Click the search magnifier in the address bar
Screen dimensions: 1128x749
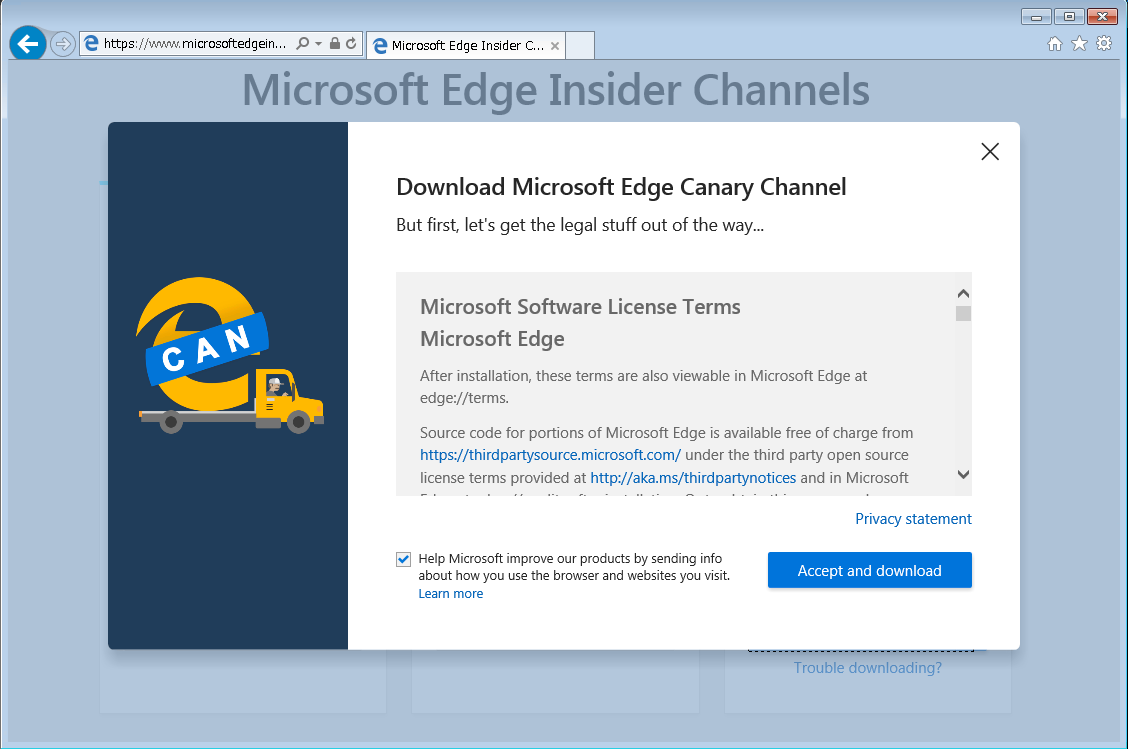303,44
